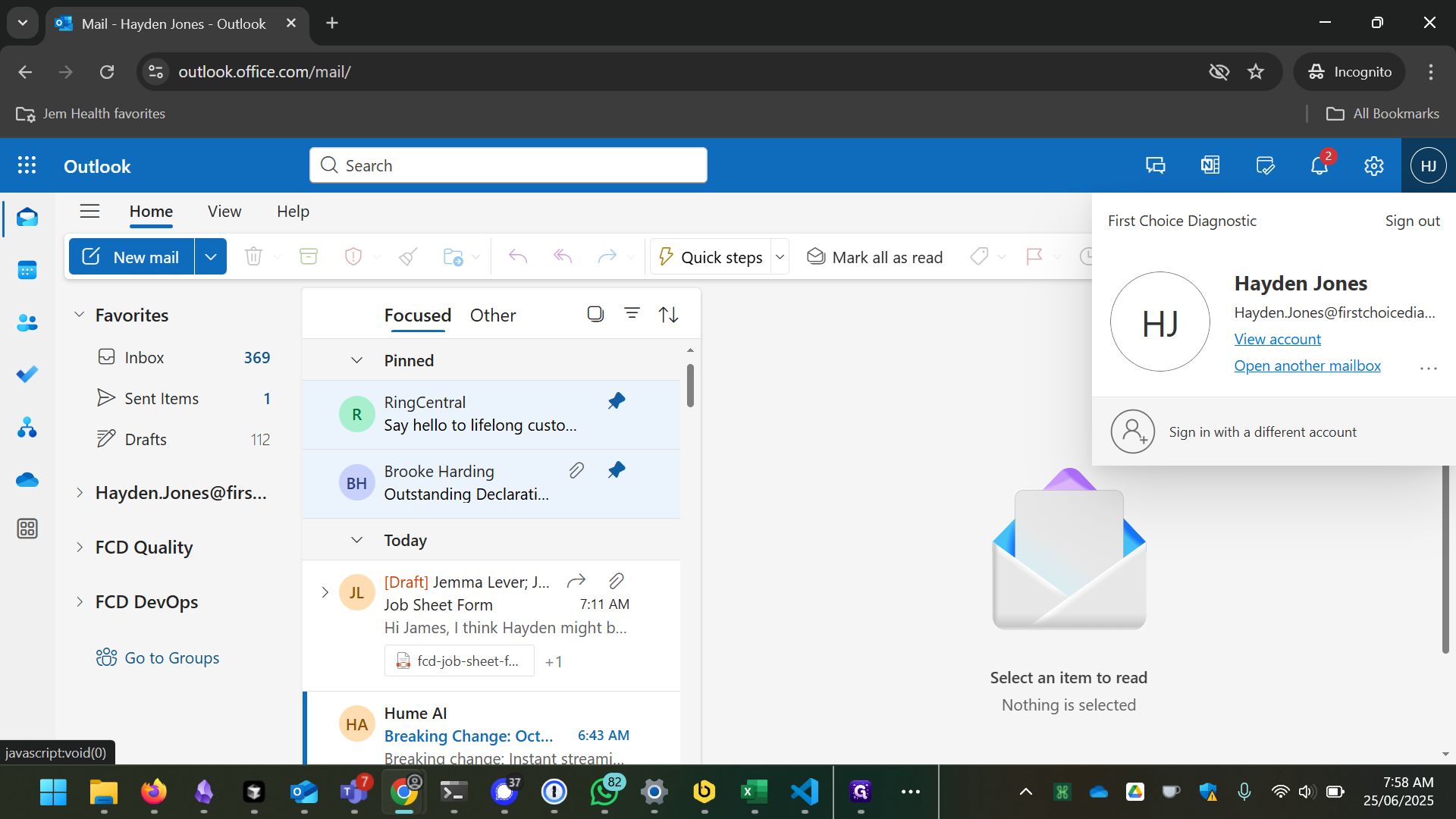Expand the Hayden.Jones@firs... mailbox
This screenshot has width=1456, height=819.
pos(79,493)
